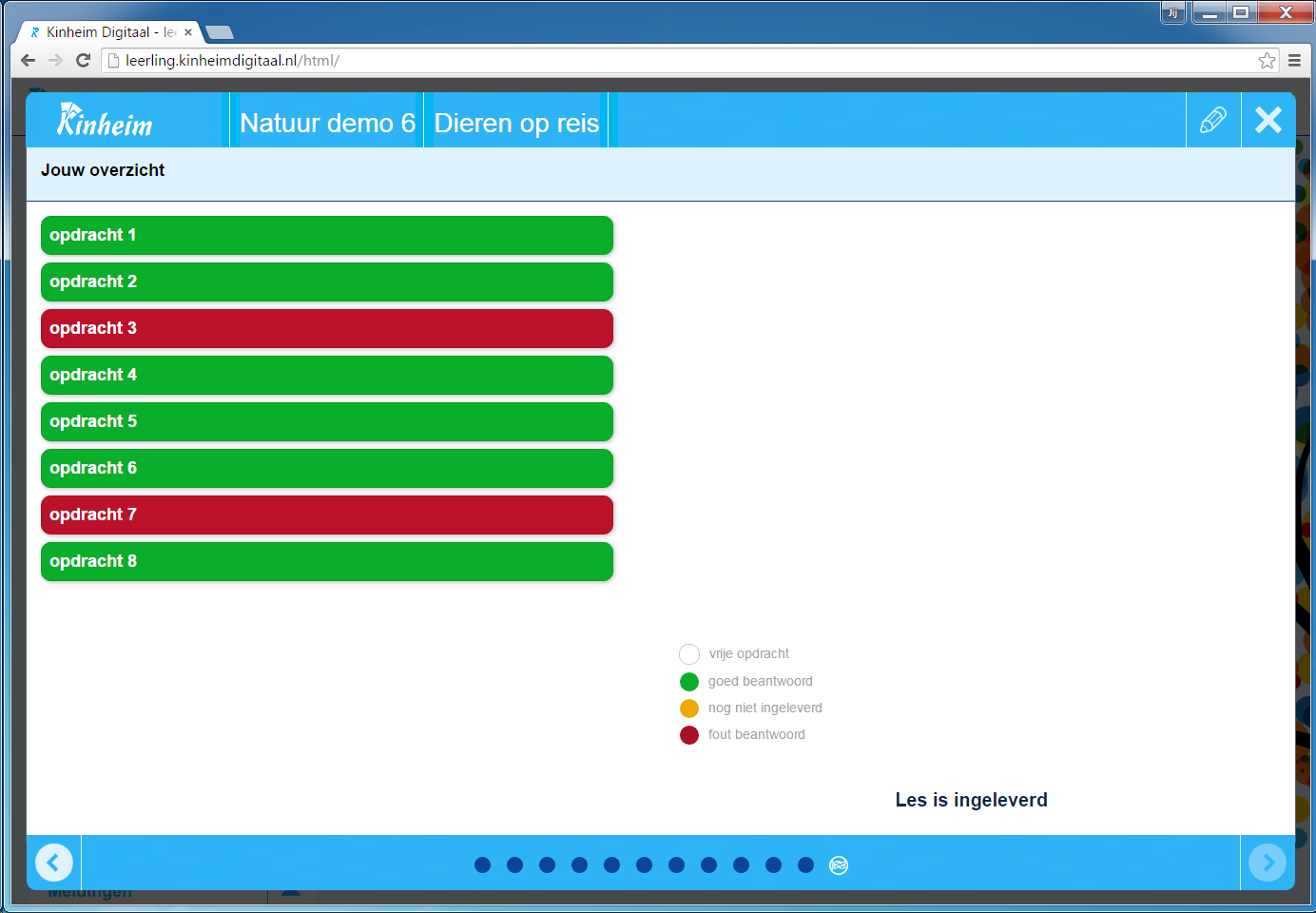
Task: Jump to page 3 navigation dot
Action: 548,864
